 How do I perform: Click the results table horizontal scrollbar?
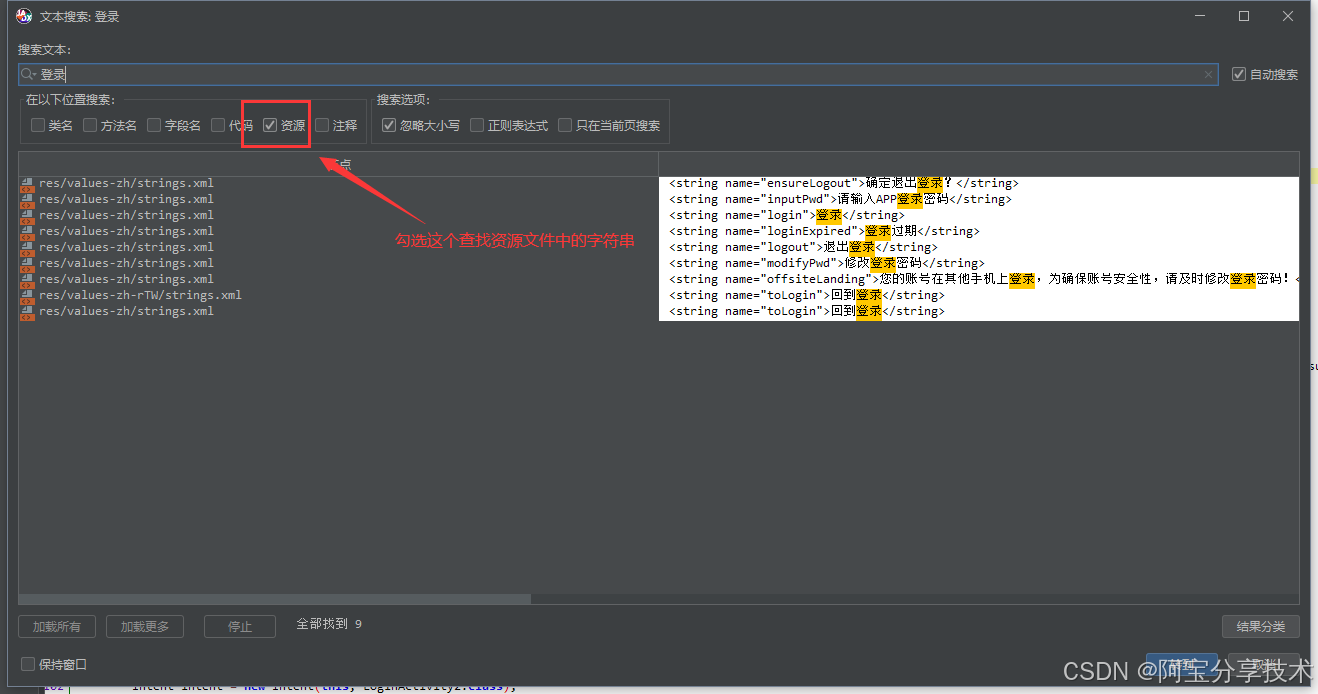(275, 599)
